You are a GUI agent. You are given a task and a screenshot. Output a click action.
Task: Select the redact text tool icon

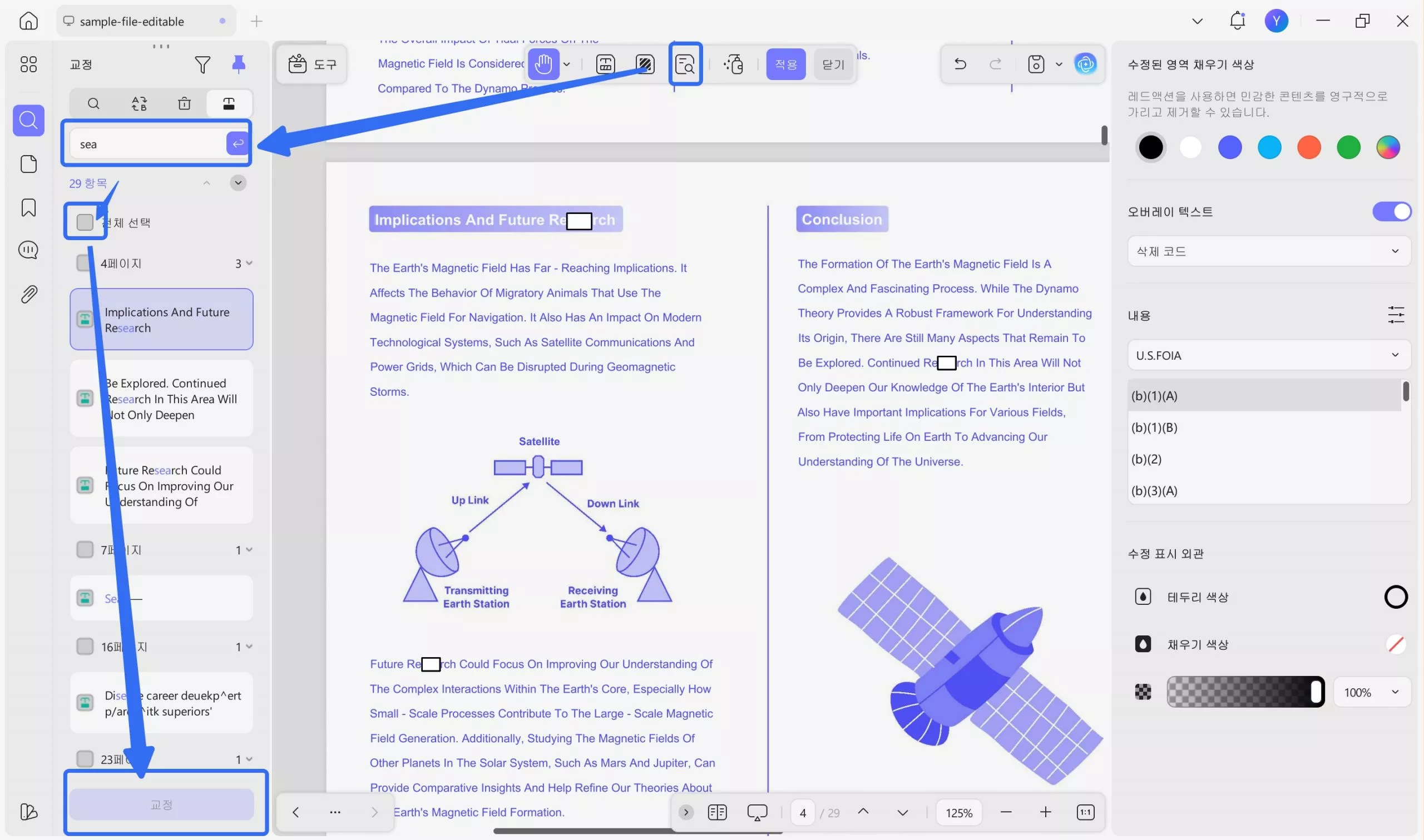(x=605, y=64)
